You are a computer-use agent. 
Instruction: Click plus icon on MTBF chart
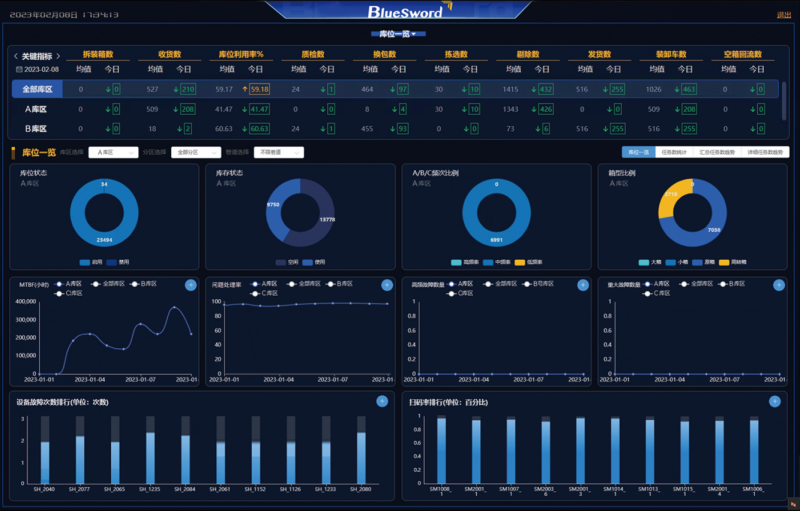190,285
